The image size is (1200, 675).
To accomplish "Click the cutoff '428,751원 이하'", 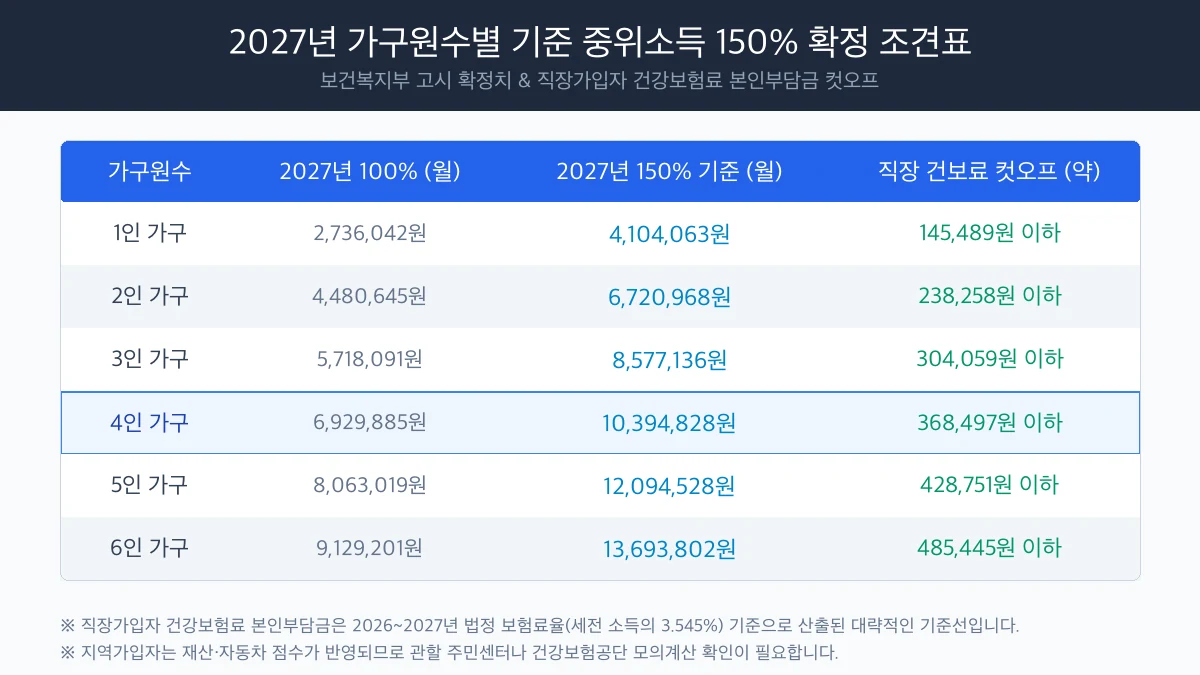I will pyautogui.click(x=990, y=485).
